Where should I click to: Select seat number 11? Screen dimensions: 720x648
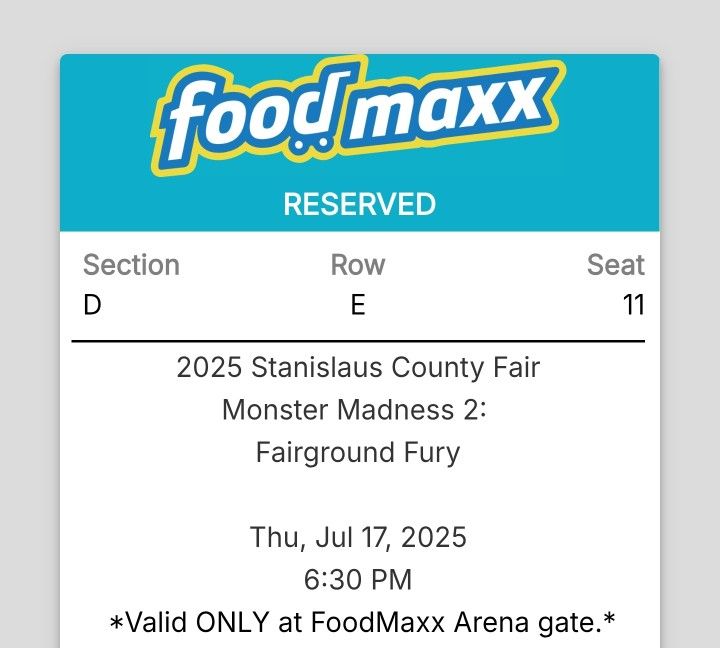pyautogui.click(x=633, y=305)
